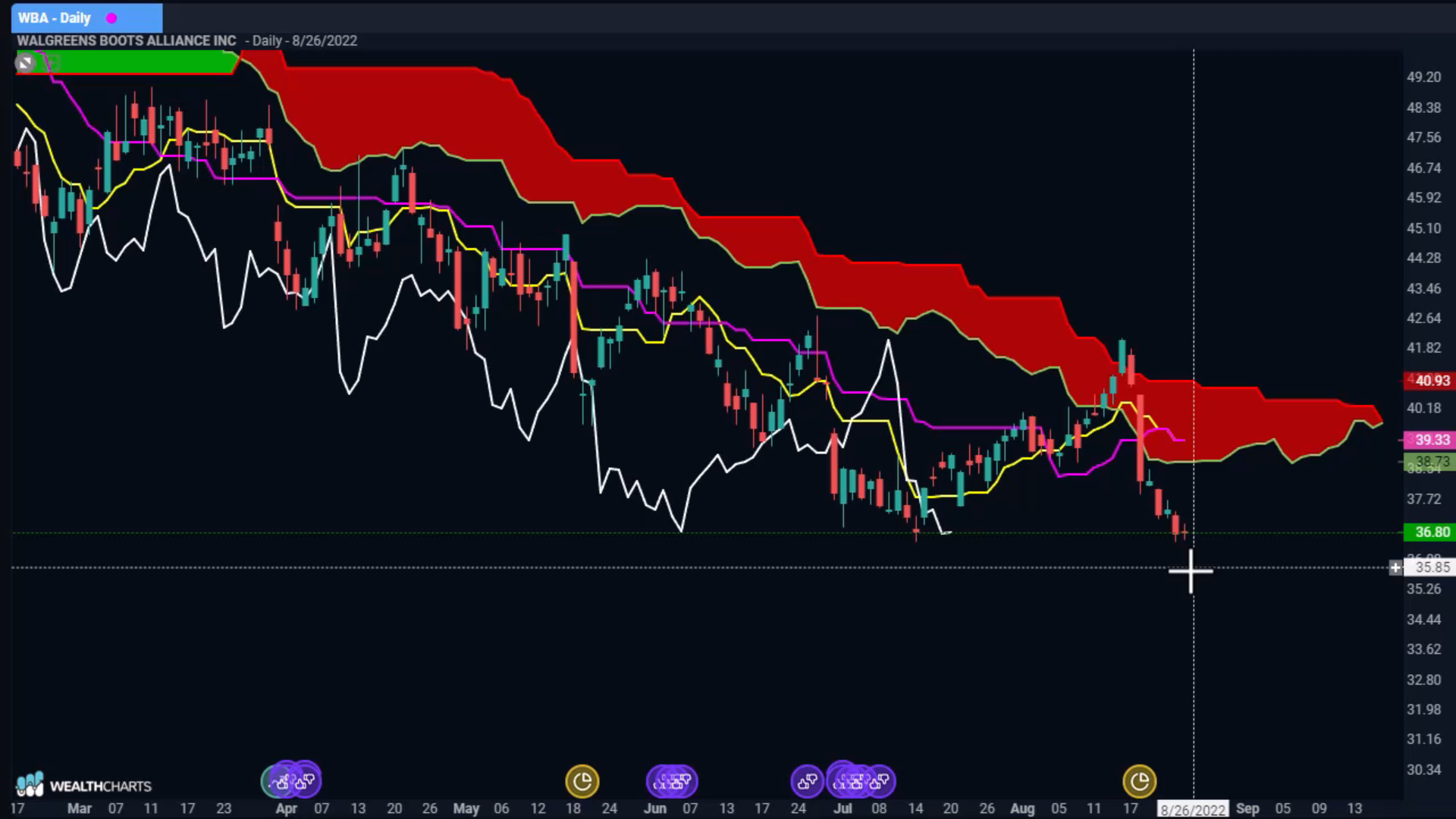Click the magenta link-color dot in the WBA tab

coord(111,18)
